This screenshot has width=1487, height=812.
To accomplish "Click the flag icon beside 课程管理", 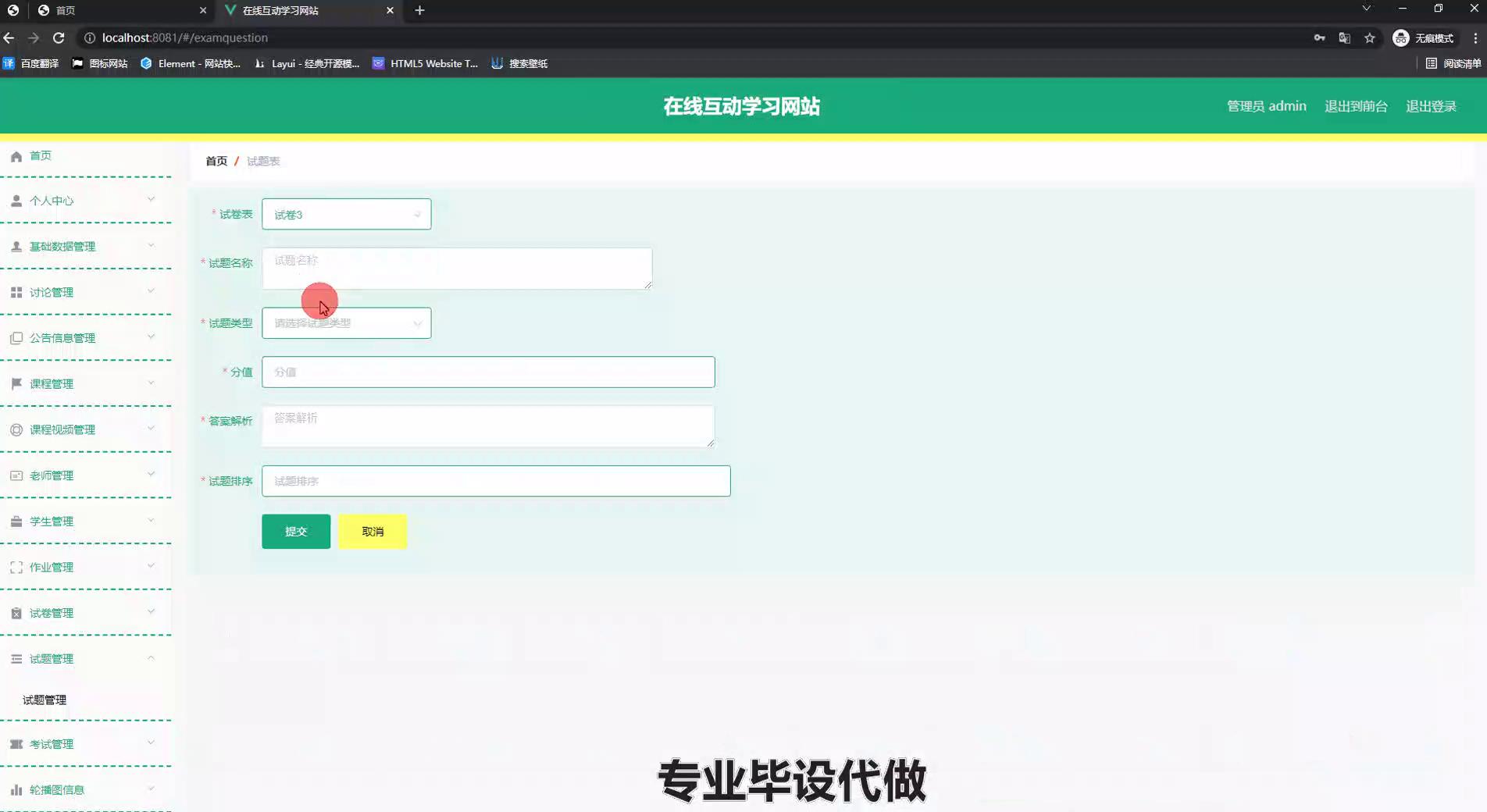I will coord(16,383).
